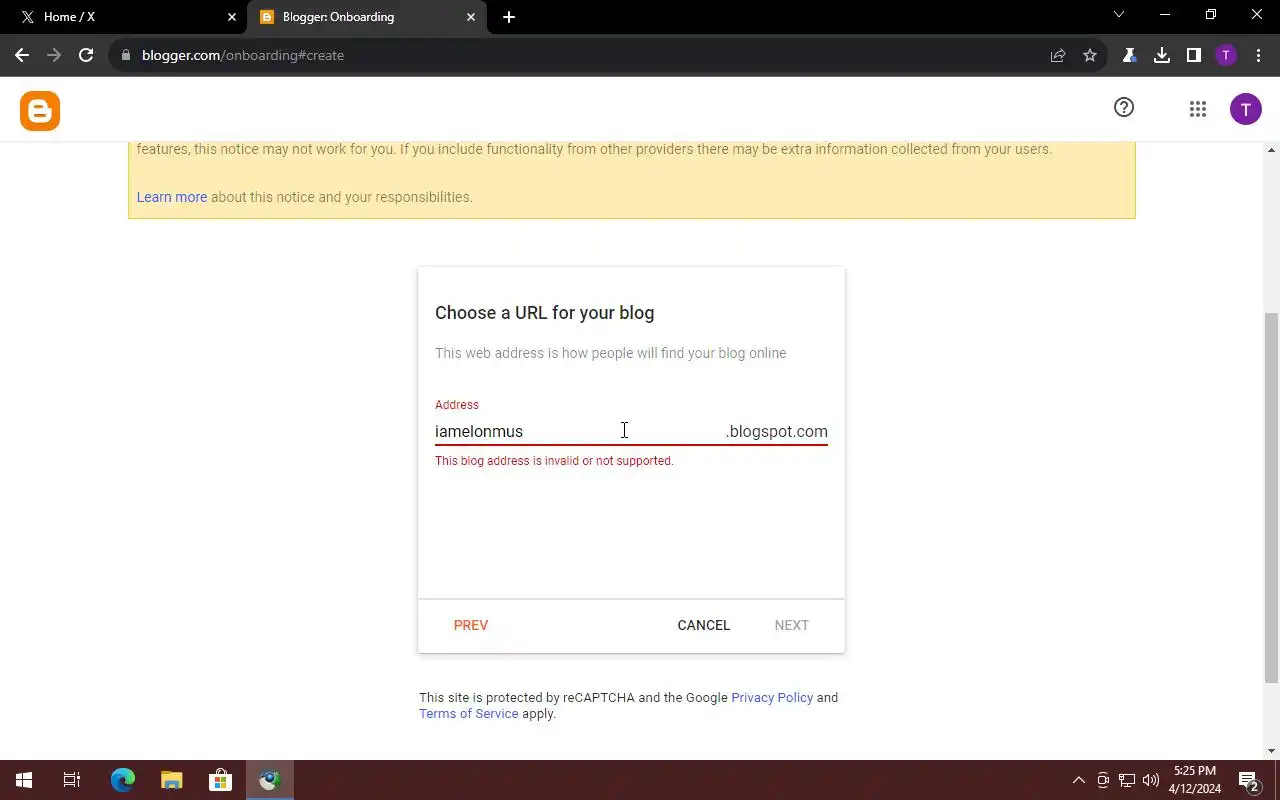Image resolution: width=1280 pixels, height=800 pixels.
Task: Click the Choose a URL for your blog heading
Action: pos(545,313)
